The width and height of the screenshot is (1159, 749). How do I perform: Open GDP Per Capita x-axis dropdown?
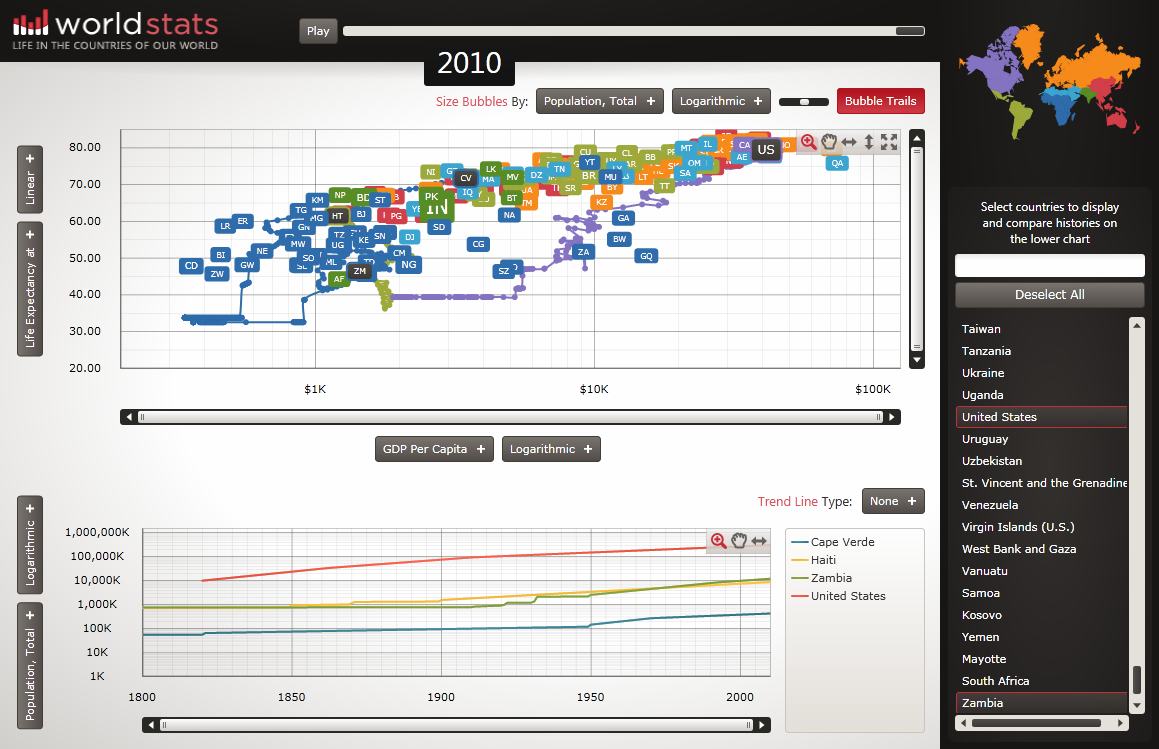click(434, 449)
